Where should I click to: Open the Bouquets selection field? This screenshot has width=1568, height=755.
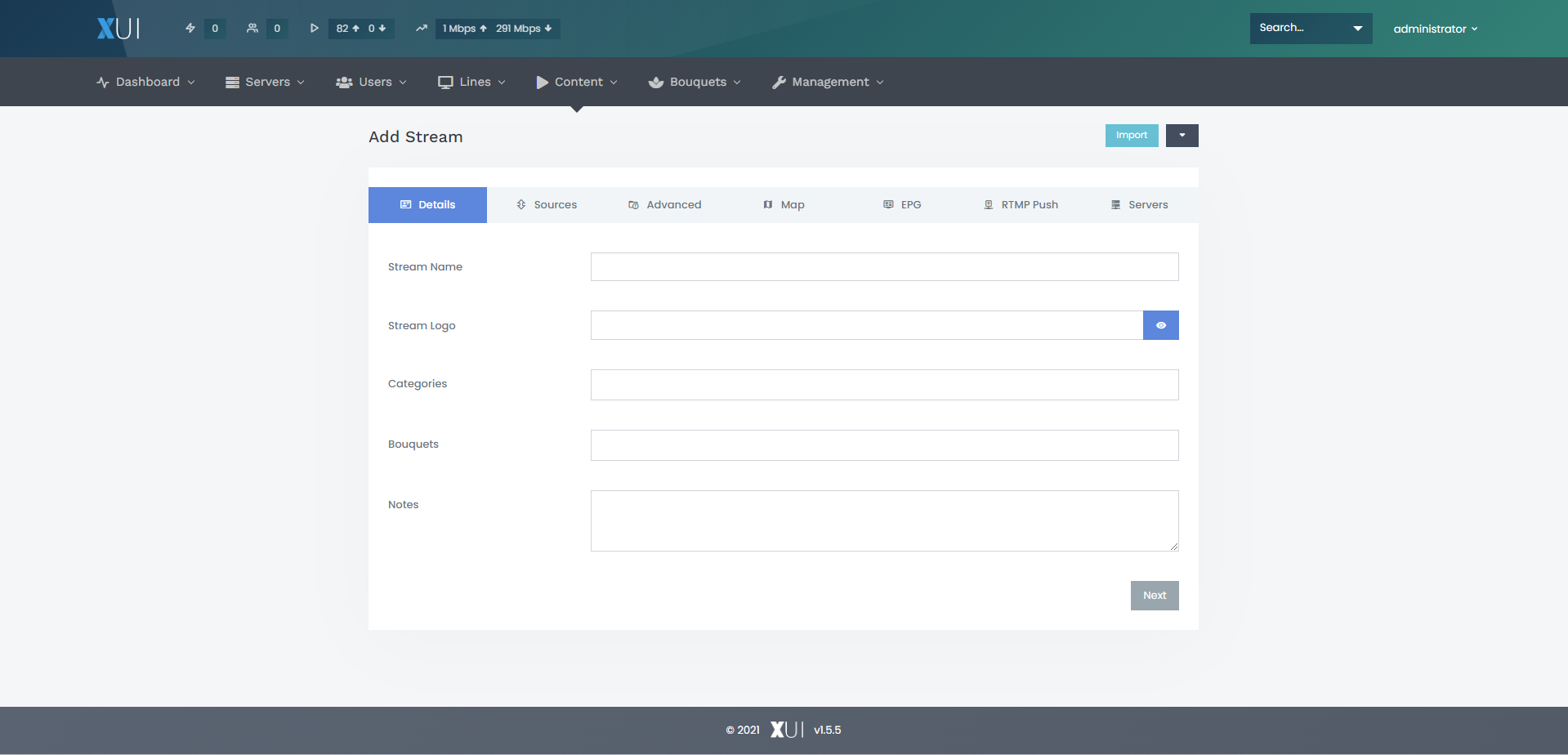click(884, 445)
